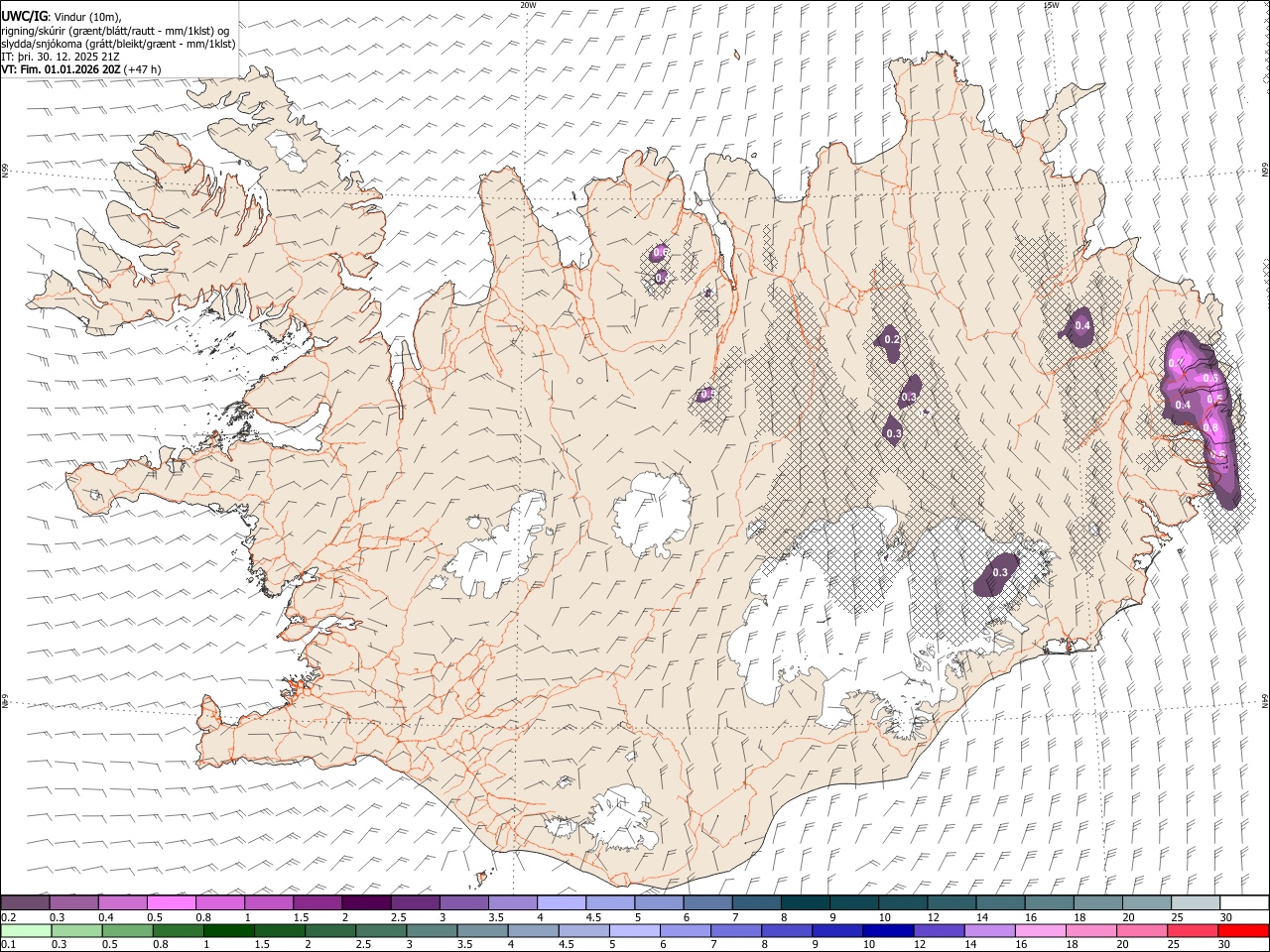Click the 0.8 value in the east-coast snow band

1210,427
